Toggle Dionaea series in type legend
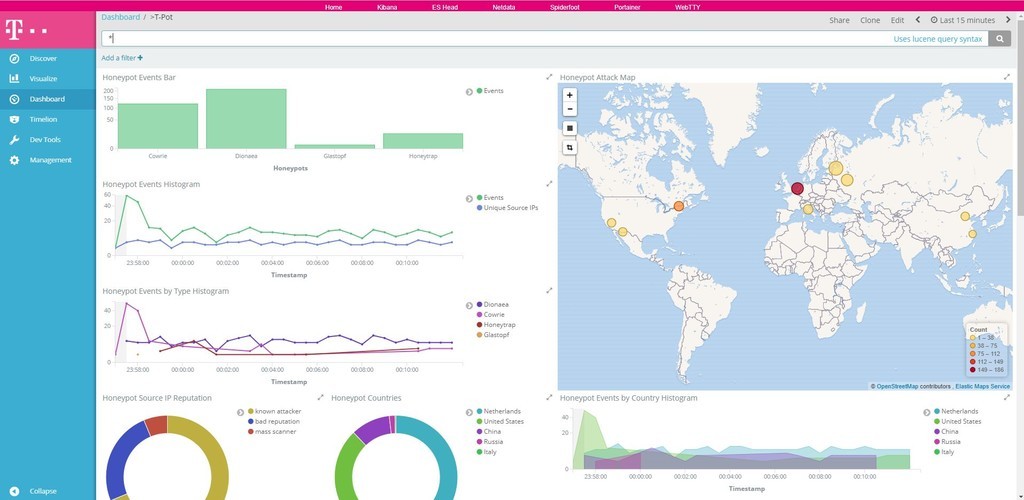1024x500 pixels. click(492, 304)
